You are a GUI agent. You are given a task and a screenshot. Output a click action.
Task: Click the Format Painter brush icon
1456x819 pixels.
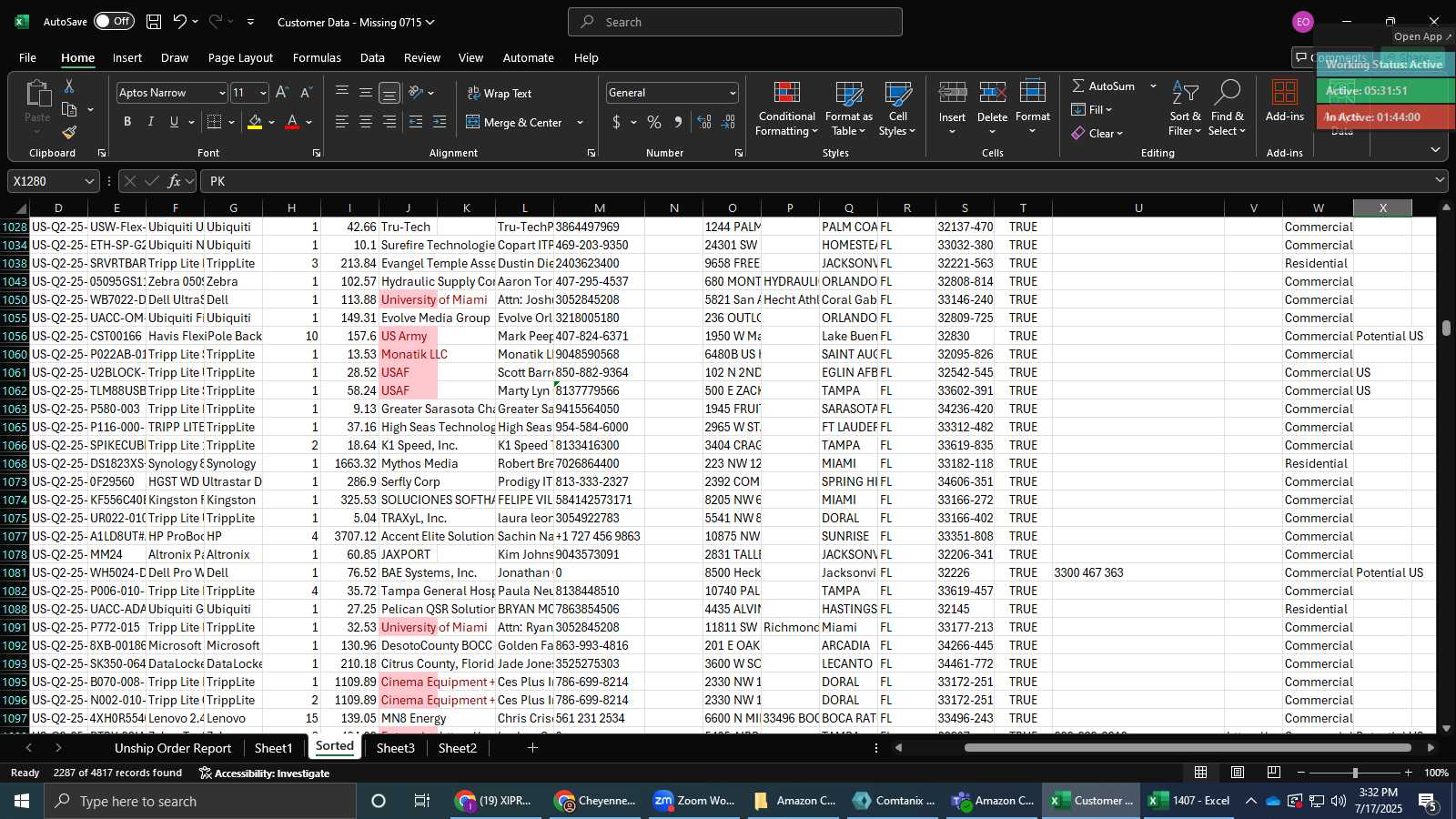click(x=69, y=132)
